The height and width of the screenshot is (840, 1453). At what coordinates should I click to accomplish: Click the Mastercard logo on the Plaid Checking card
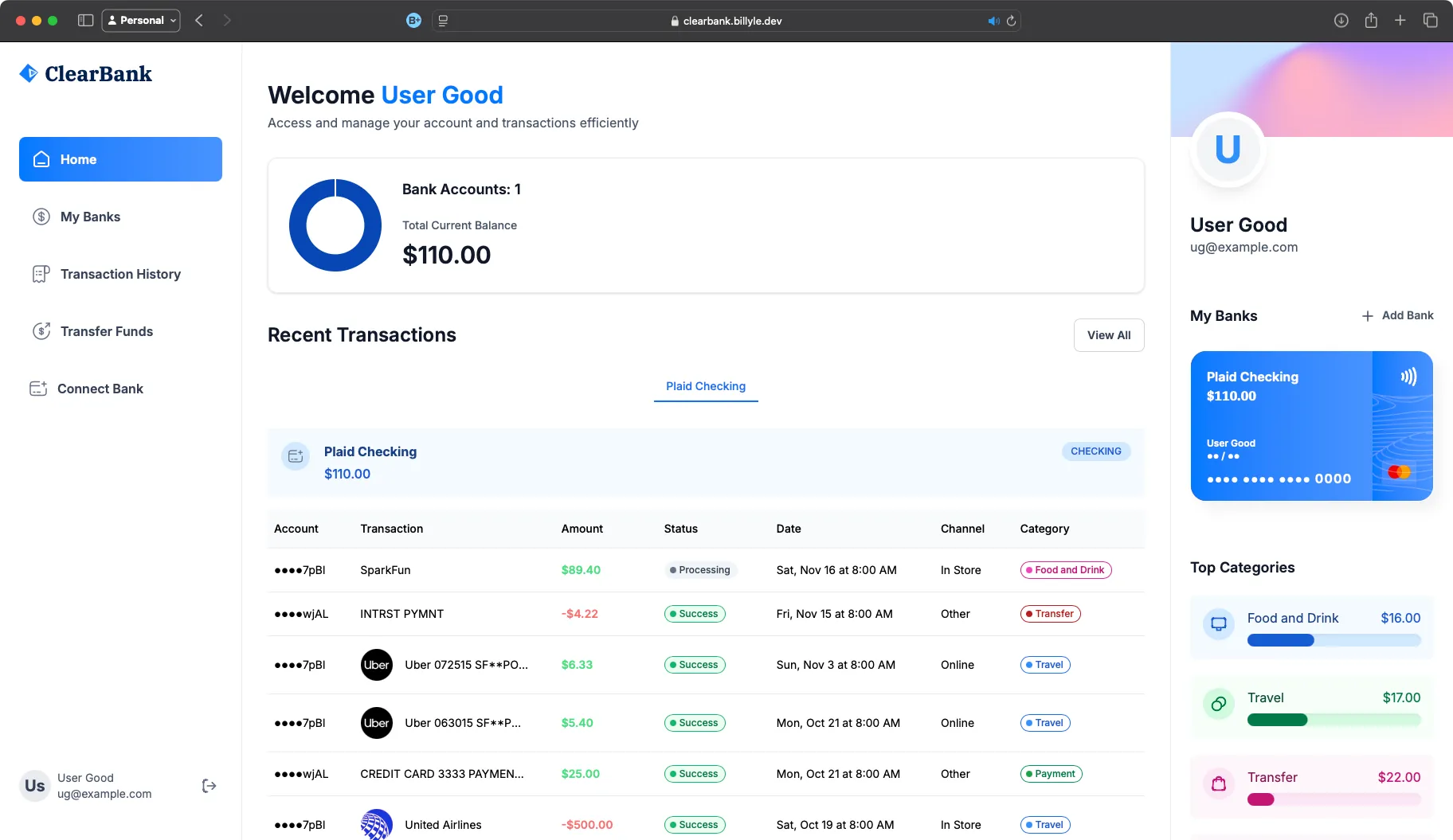click(1398, 471)
